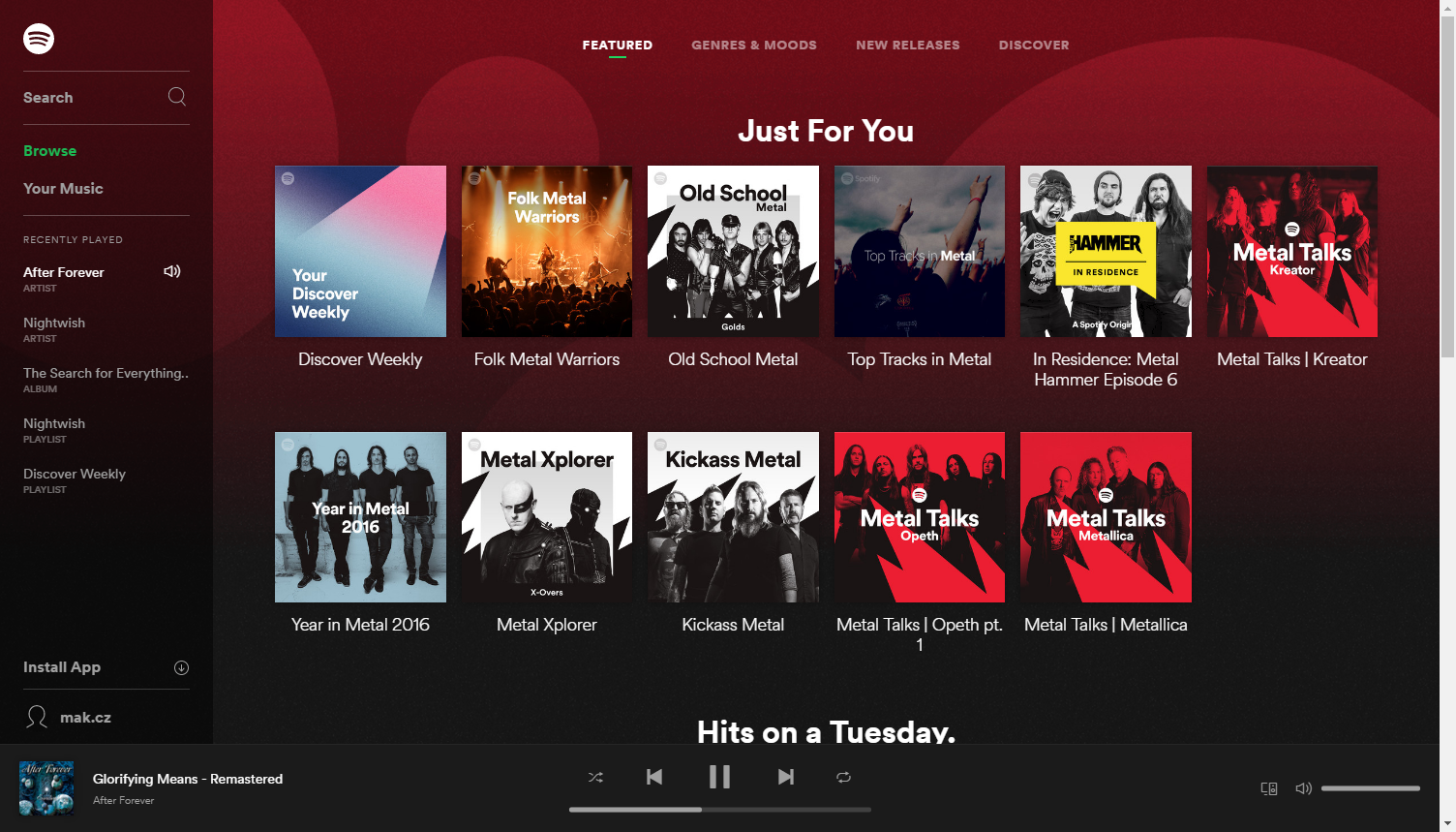Click the Spotify logo in sidebar
The height and width of the screenshot is (832, 1456).
click(x=39, y=39)
